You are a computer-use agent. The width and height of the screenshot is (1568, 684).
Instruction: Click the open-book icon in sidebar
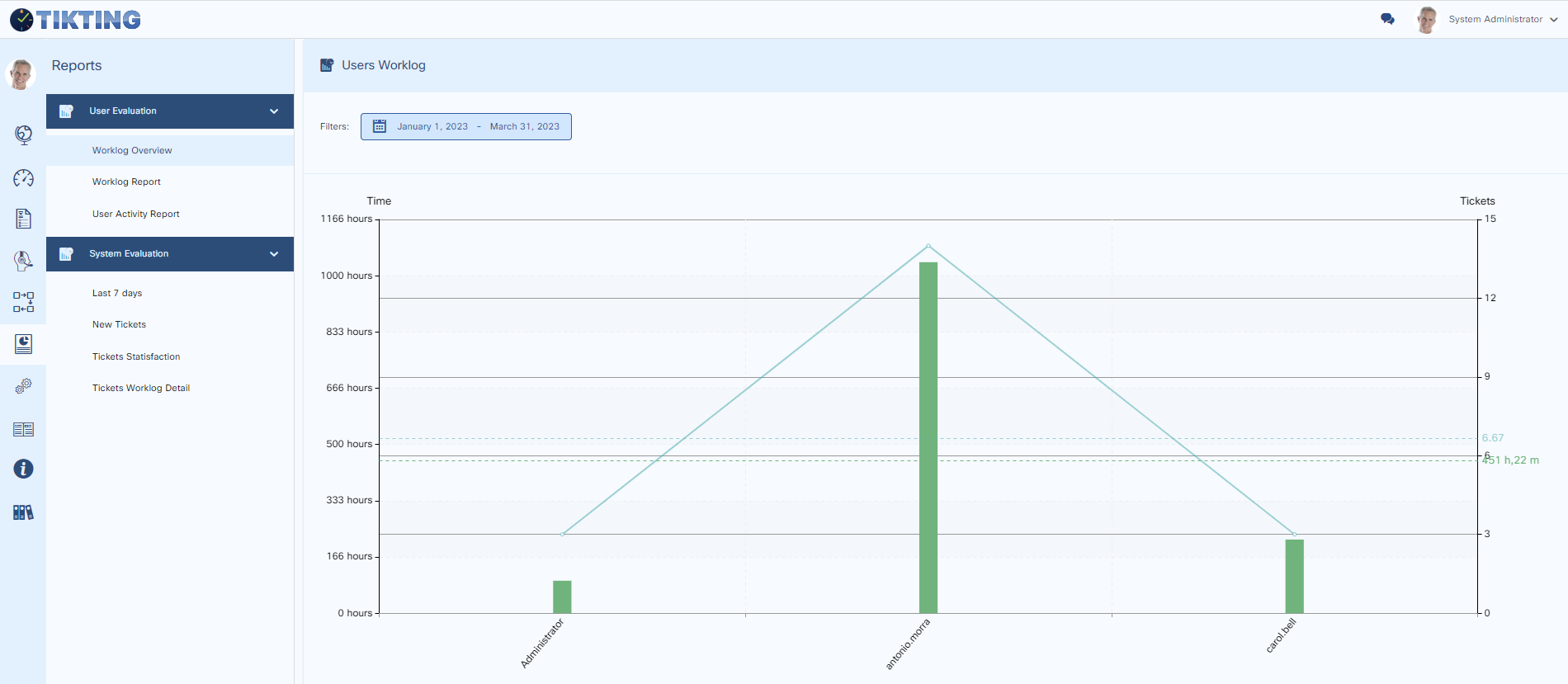[x=23, y=429]
